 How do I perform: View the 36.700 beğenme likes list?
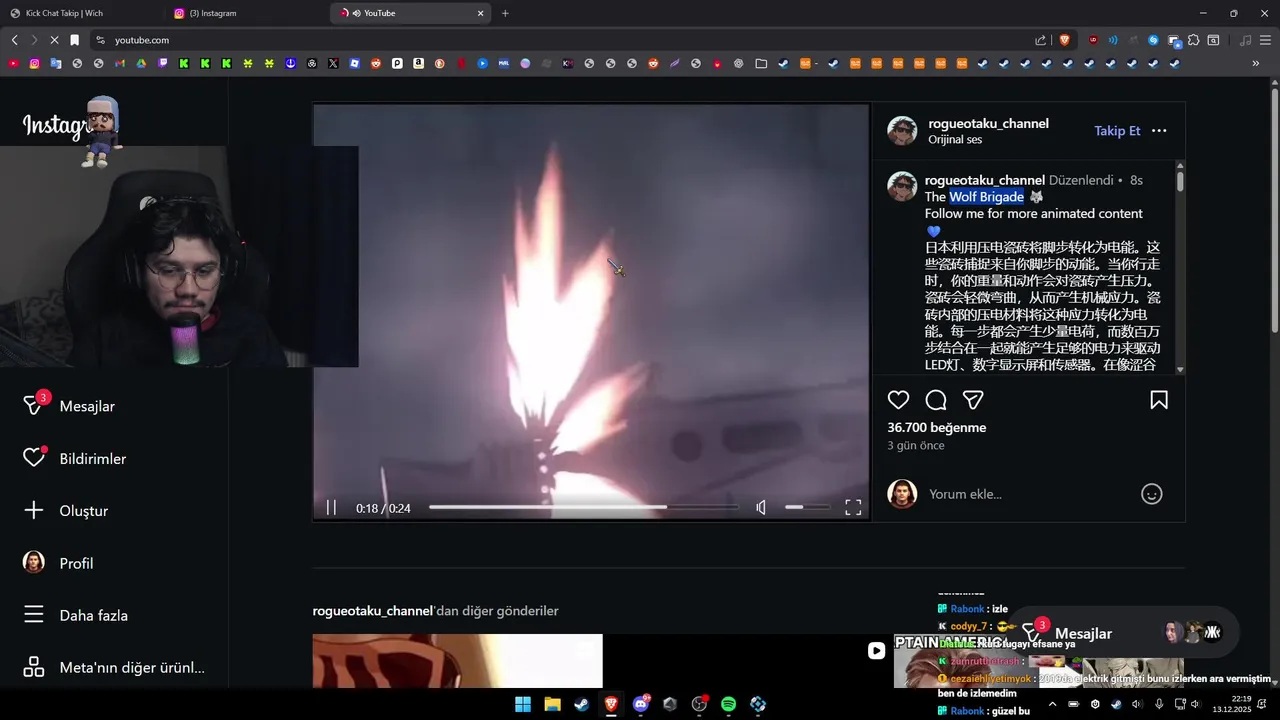point(936,427)
